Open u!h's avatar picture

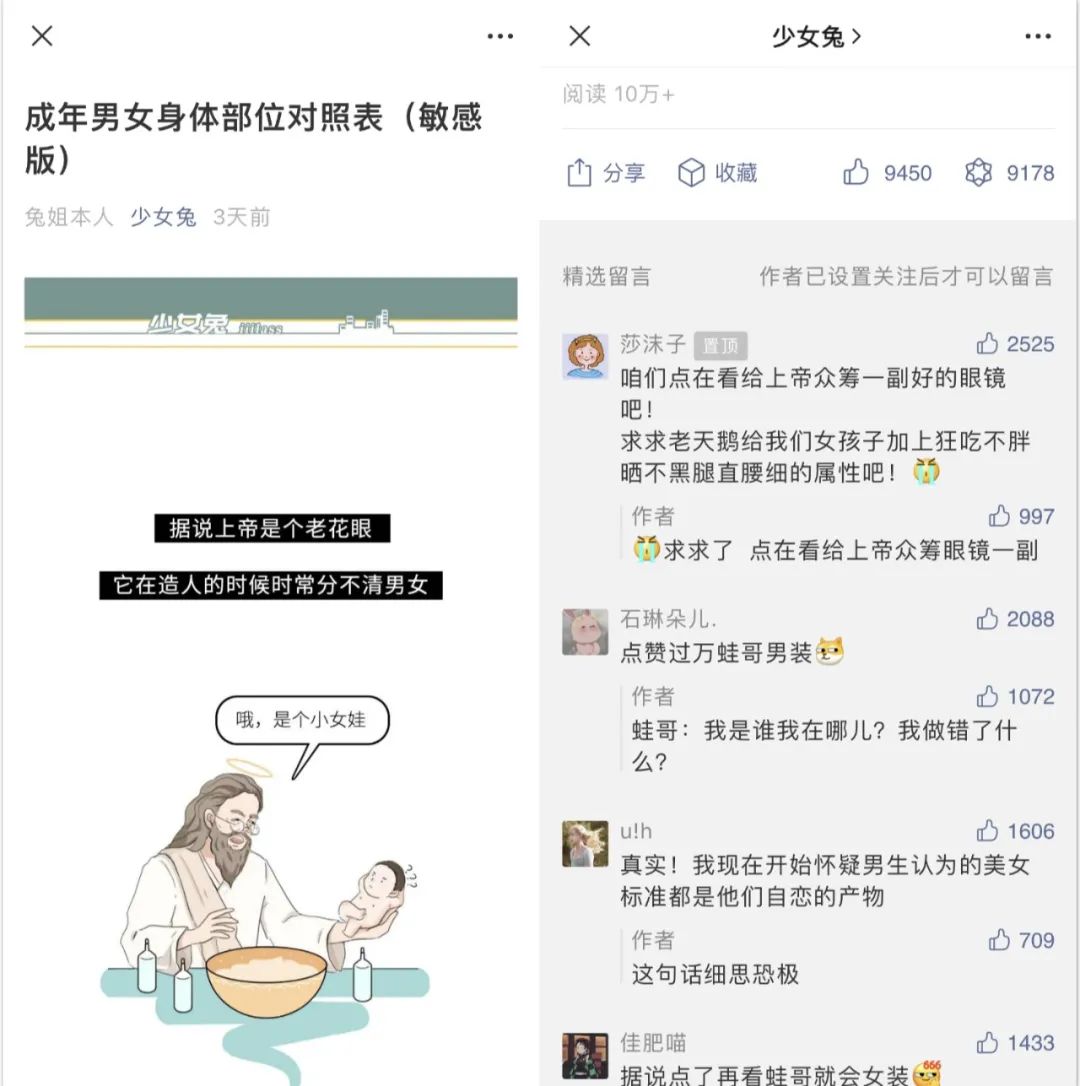585,844
